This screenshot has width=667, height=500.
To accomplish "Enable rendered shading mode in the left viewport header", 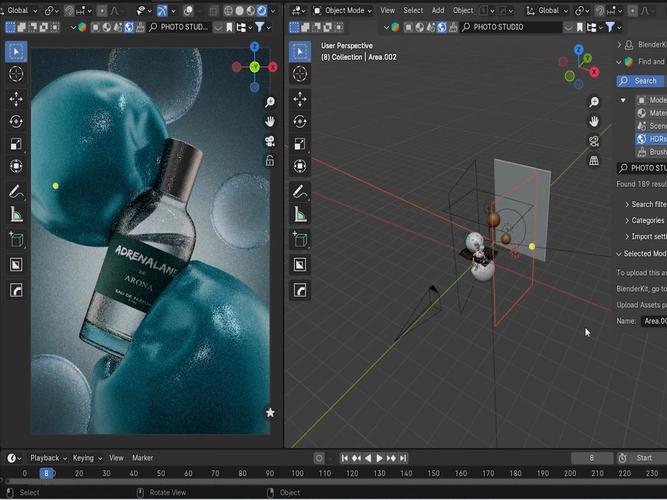I will (x=262, y=10).
